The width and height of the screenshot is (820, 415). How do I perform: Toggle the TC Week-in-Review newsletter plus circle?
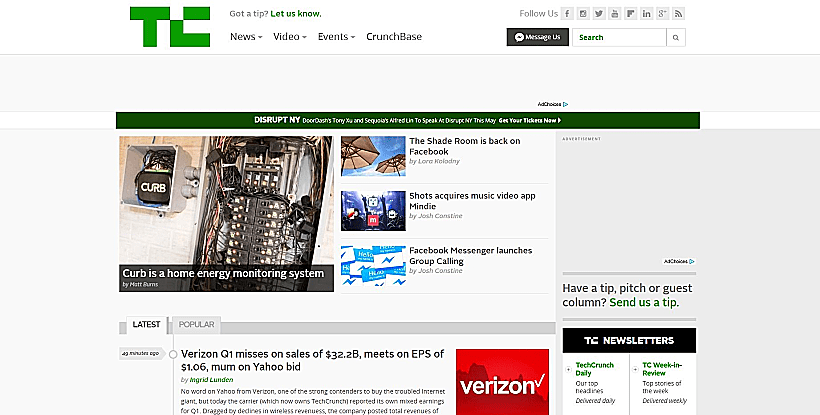click(x=635, y=370)
